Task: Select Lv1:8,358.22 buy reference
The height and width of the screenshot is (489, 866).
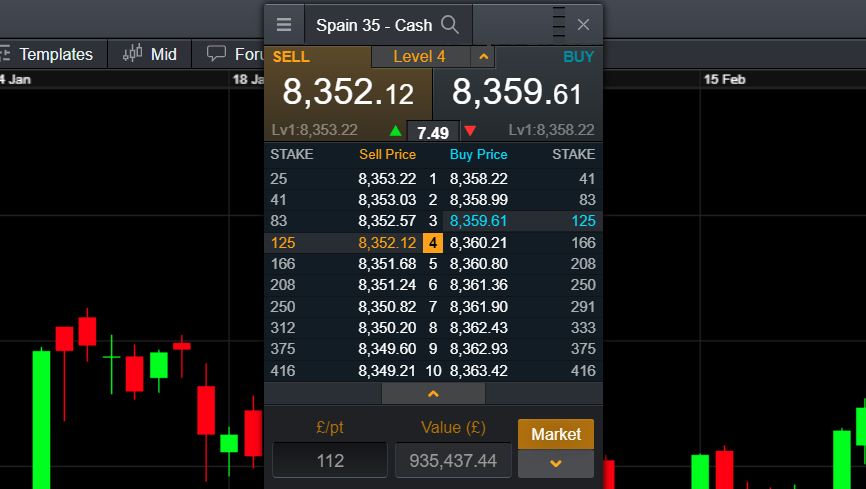Action: [x=551, y=130]
